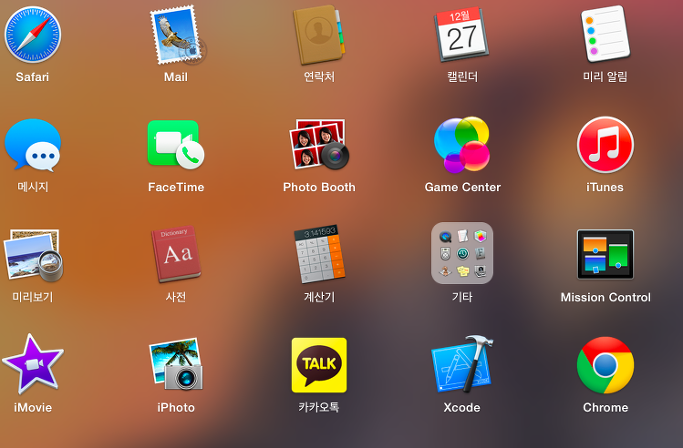This screenshot has width=683, height=448.
Task: Click the Mission Control text label
Action: click(605, 298)
